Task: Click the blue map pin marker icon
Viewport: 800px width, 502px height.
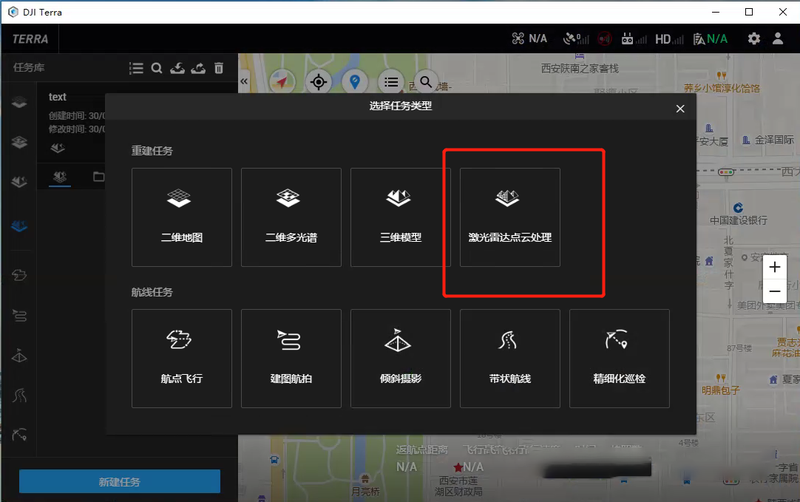Action: point(355,82)
